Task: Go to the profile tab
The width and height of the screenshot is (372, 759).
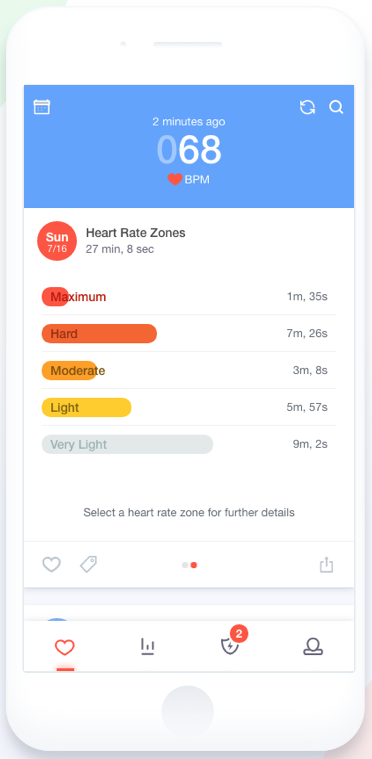Action: click(x=313, y=647)
